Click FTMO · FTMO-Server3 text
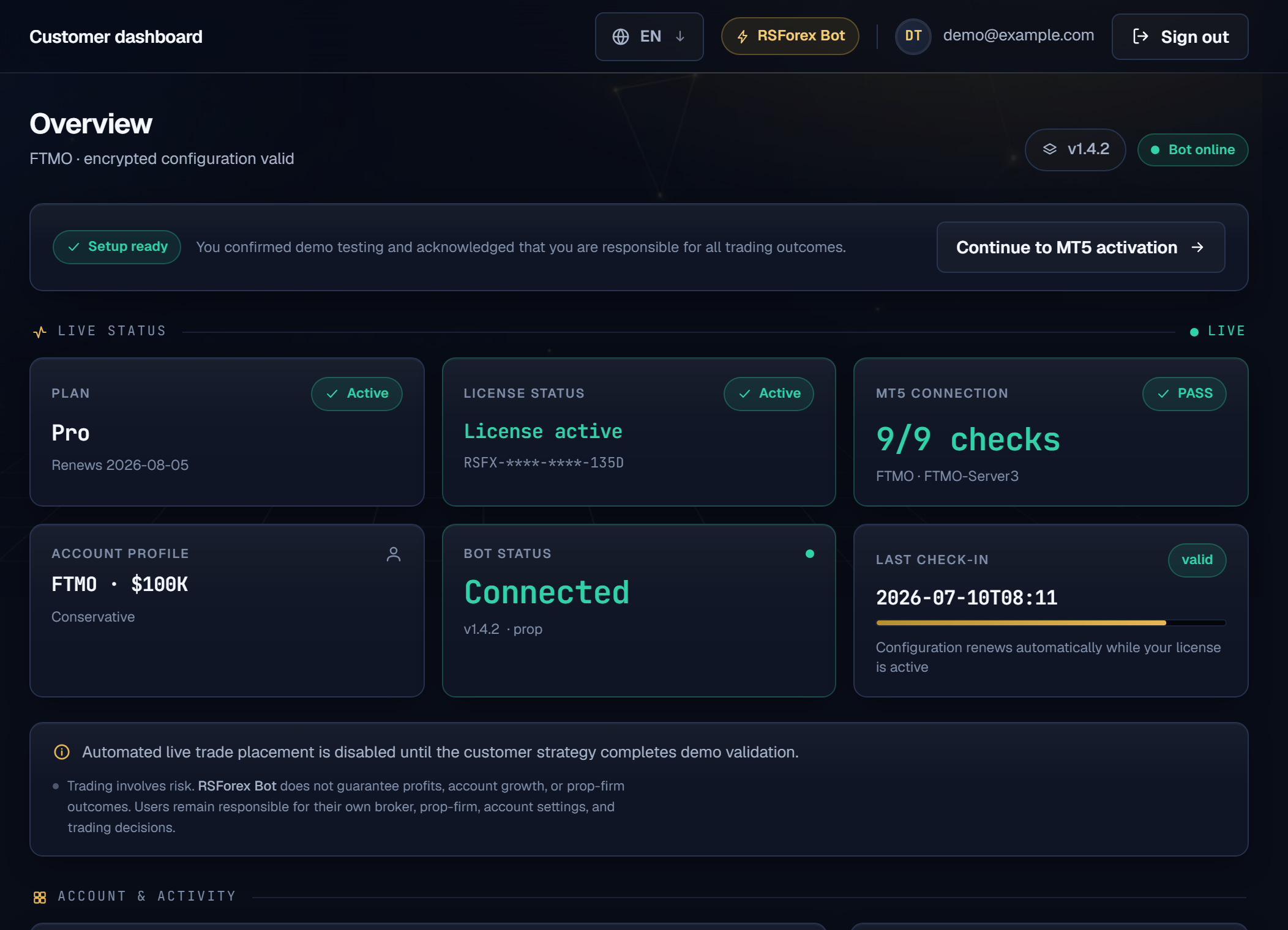 (x=947, y=476)
